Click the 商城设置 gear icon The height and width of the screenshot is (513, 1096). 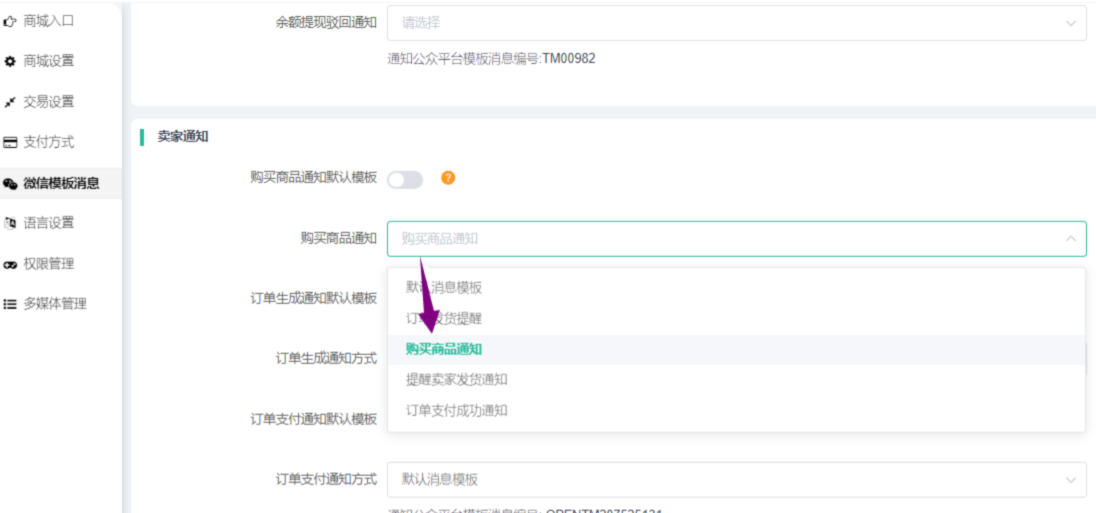click(10, 61)
